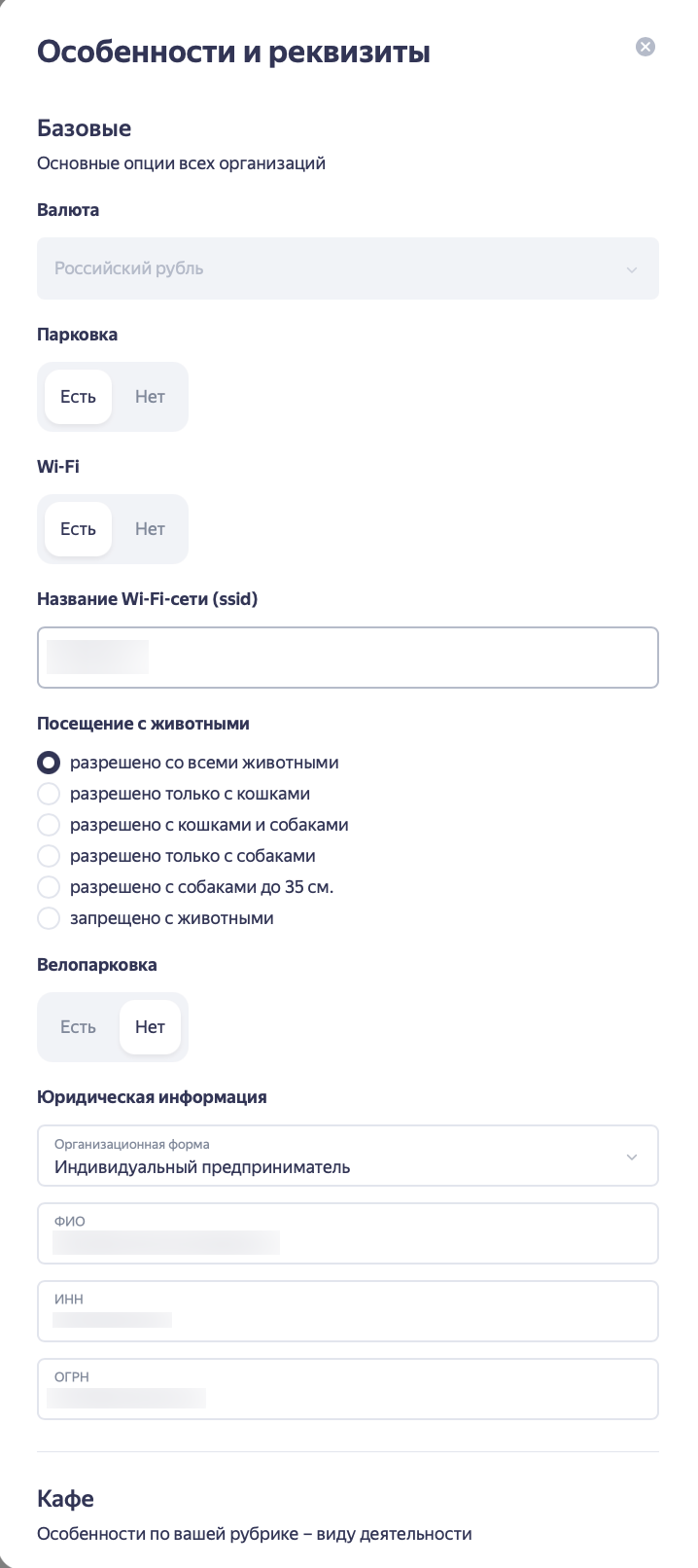
Task: Choose разрешено только с собаками
Action: [49, 856]
